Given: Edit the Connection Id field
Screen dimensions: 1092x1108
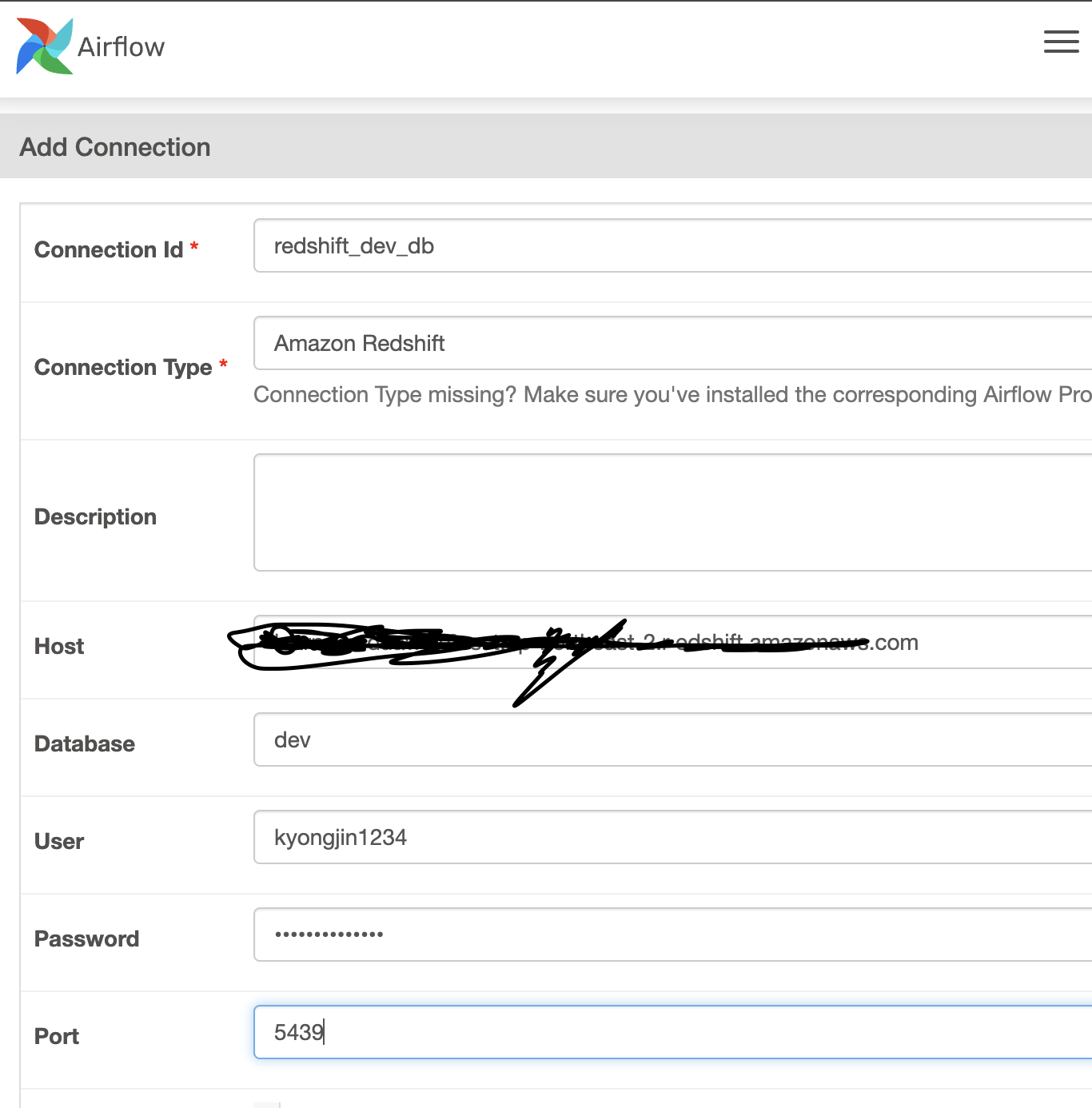Looking at the screenshot, I should pyautogui.click(x=673, y=245).
